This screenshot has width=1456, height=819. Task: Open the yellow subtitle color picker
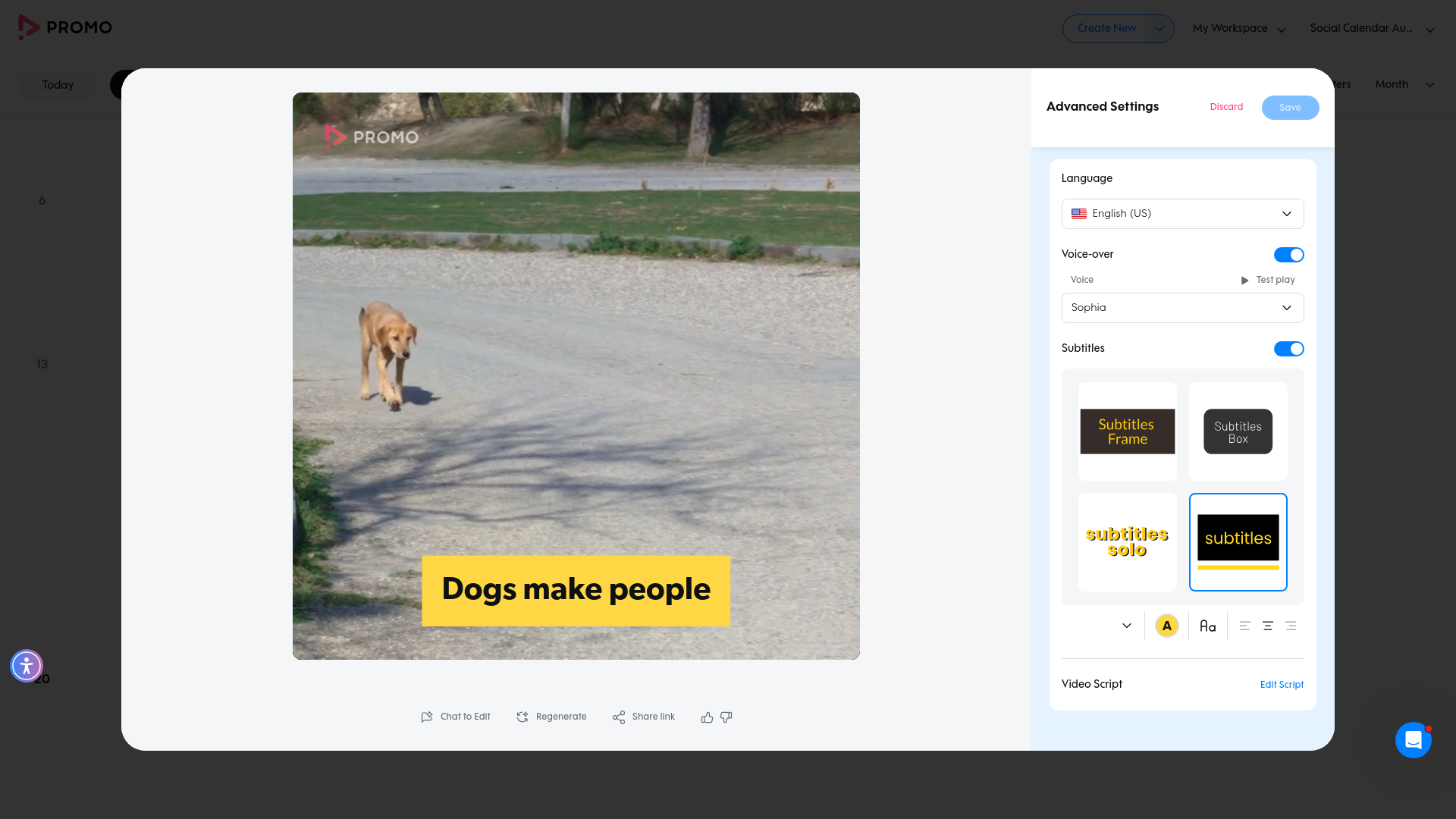click(x=1166, y=626)
